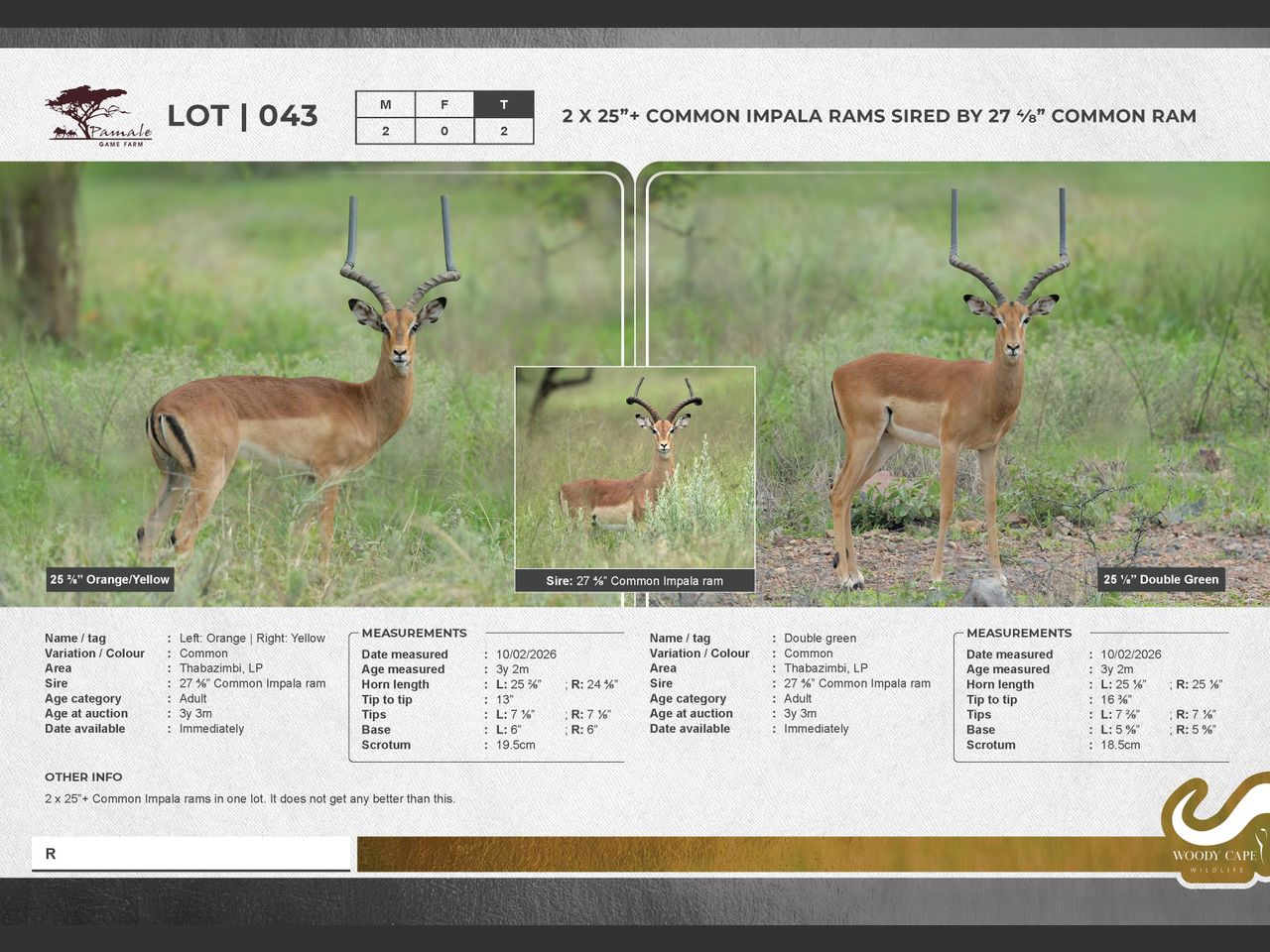The image size is (1270, 952).
Task: Select the highlighted T column header
Action: (x=504, y=105)
